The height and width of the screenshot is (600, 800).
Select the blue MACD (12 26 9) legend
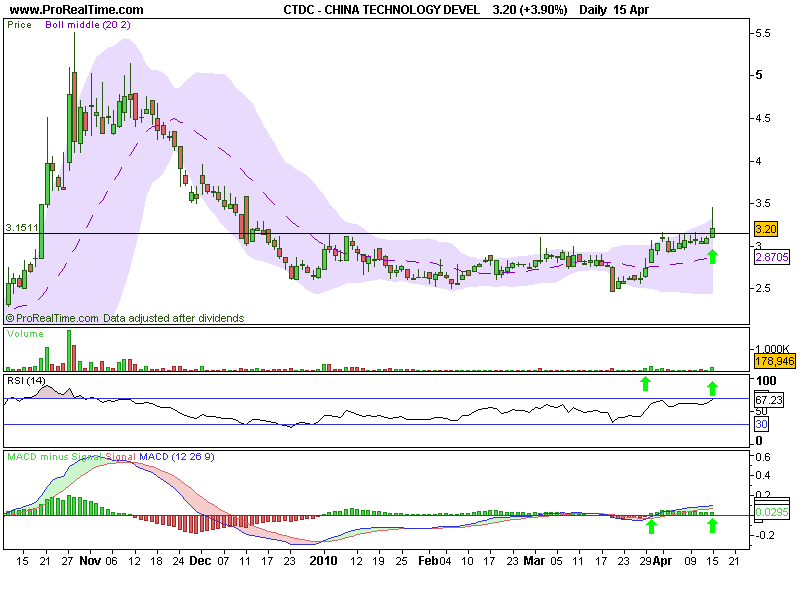(177, 457)
